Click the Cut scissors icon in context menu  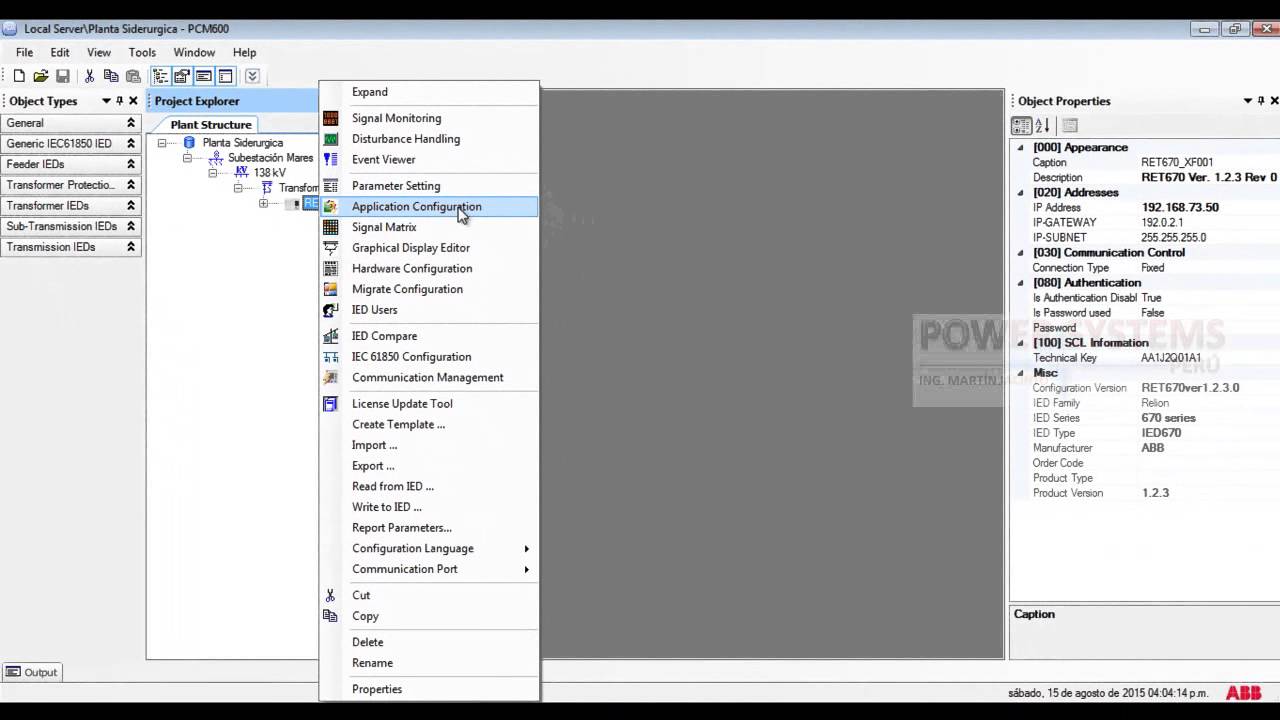click(331, 596)
